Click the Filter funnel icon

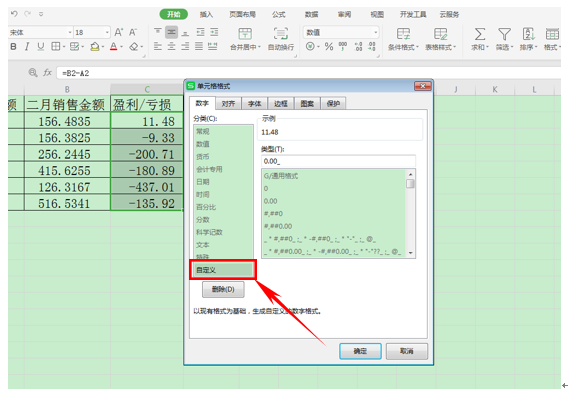tap(504, 34)
